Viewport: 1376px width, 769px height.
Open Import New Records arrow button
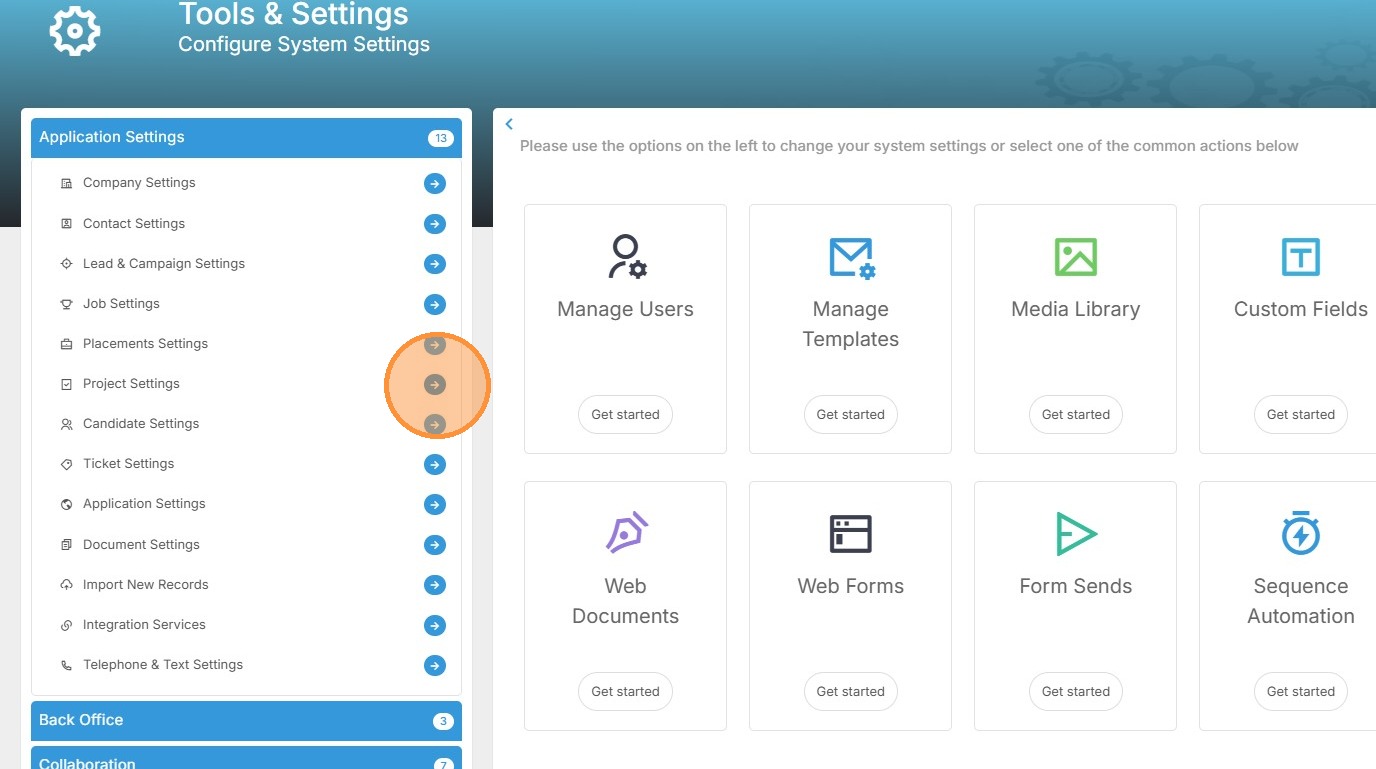click(x=434, y=585)
